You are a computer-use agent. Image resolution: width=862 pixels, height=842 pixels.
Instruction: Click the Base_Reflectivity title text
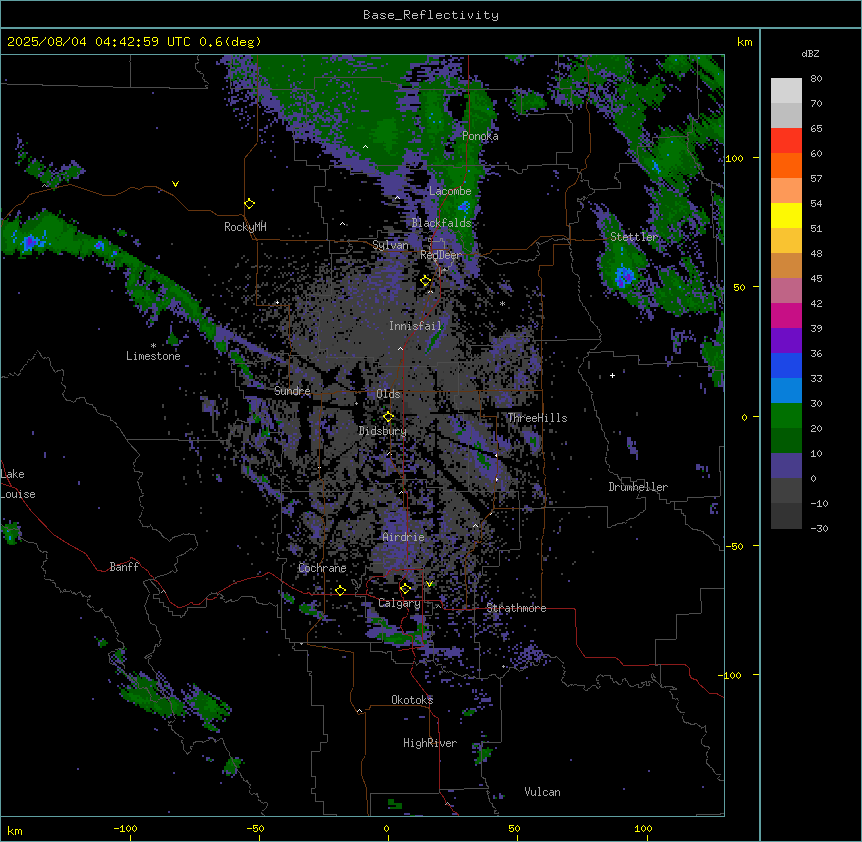(x=430, y=15)
